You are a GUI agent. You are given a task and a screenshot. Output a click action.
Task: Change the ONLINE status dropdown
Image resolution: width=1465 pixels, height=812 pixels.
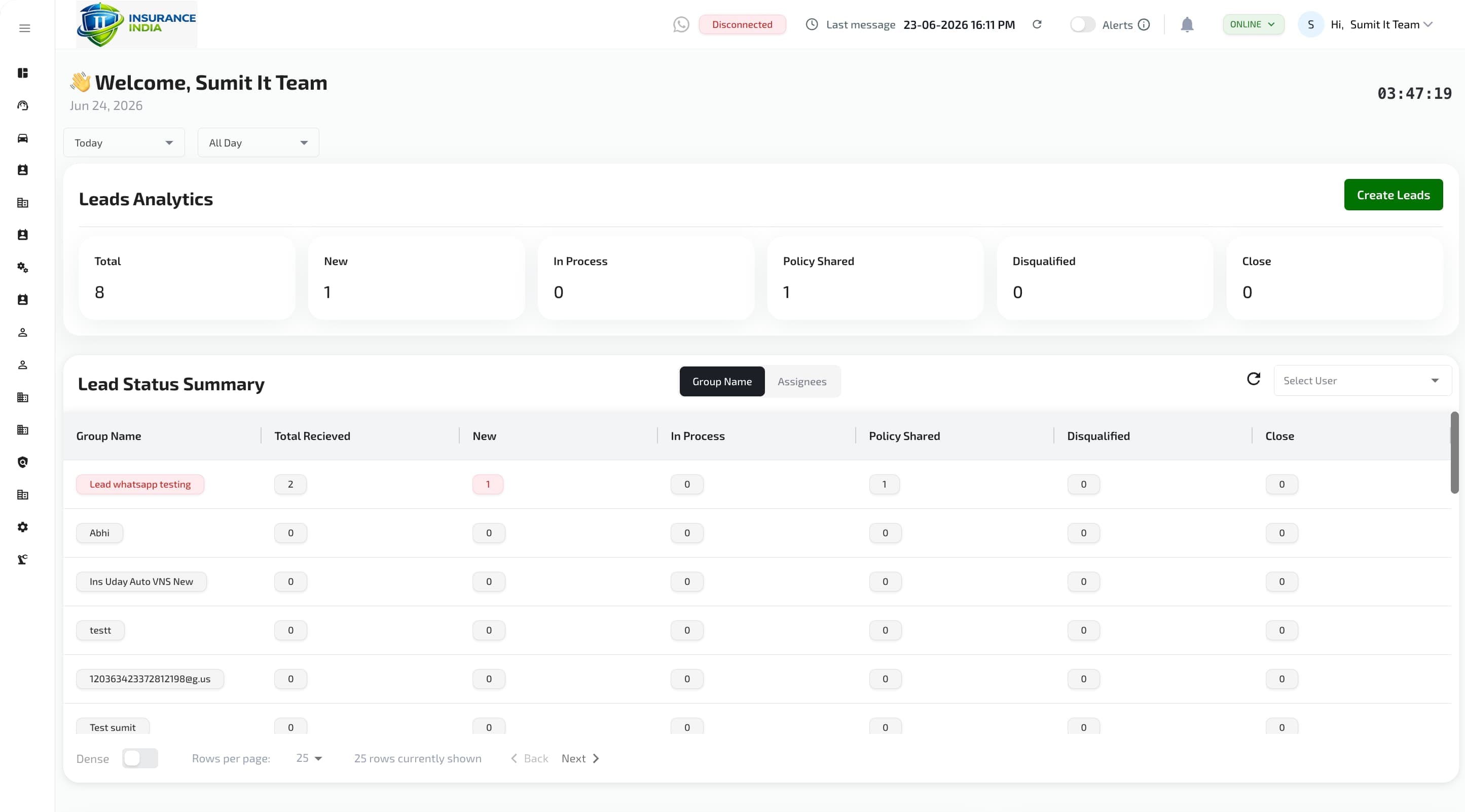pos(1253,24)
